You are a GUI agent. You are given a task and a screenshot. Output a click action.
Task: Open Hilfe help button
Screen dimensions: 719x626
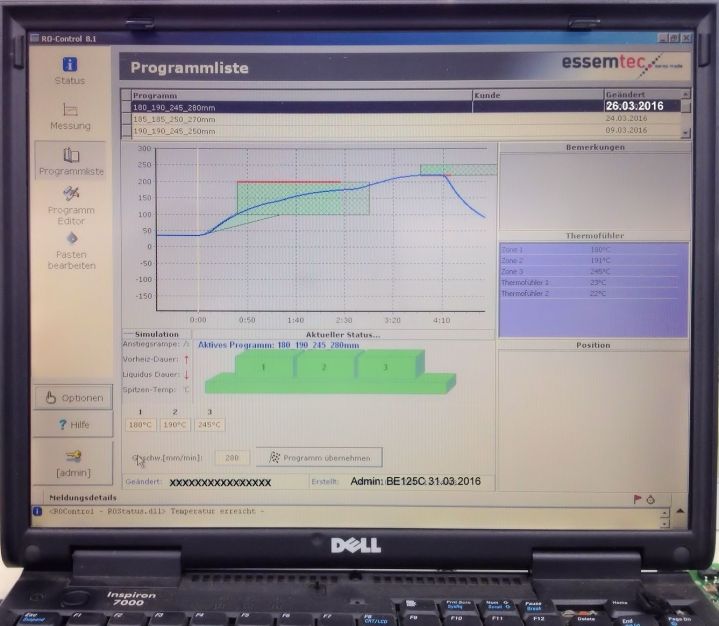(72, 424)
